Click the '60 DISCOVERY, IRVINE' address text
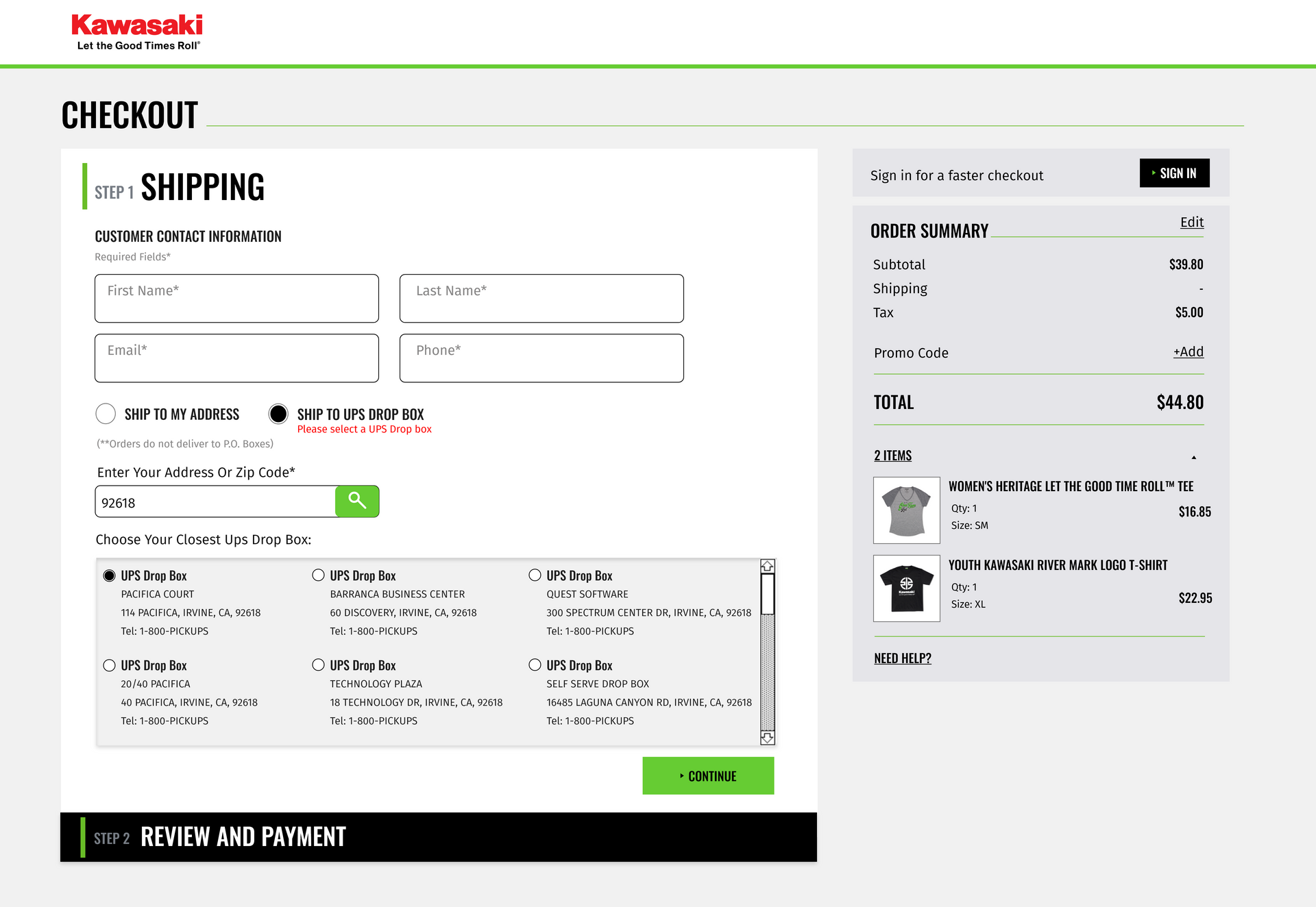The image size is (1316, 907). 403,613
